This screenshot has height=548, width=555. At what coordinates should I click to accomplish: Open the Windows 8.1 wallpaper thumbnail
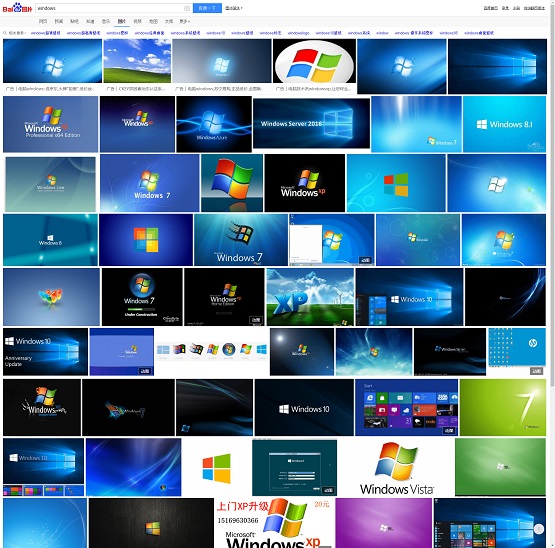pos(504,124)
